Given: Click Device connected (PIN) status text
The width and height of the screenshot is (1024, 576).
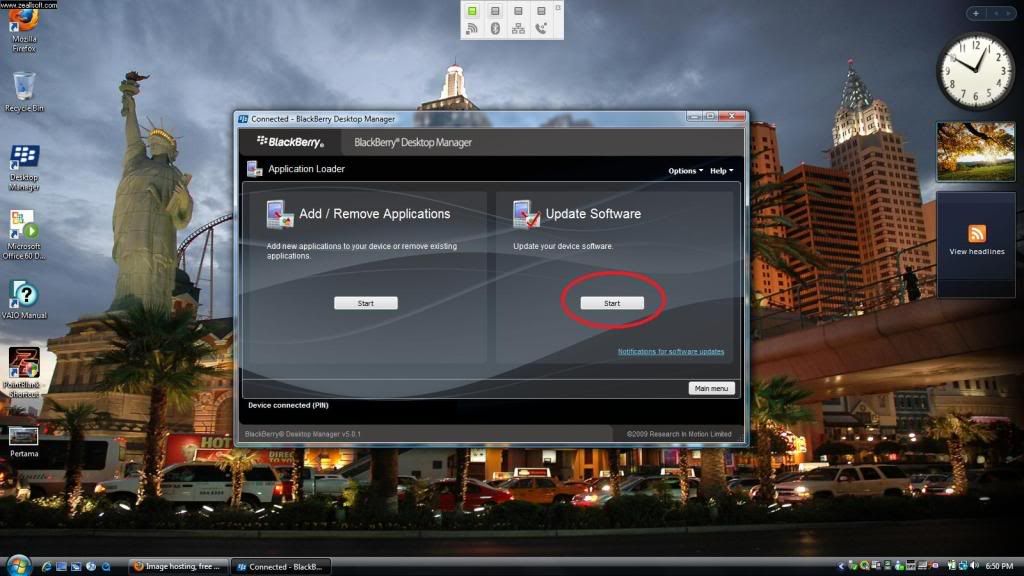Looking at the screenshot, I should (x=288, y=406).
